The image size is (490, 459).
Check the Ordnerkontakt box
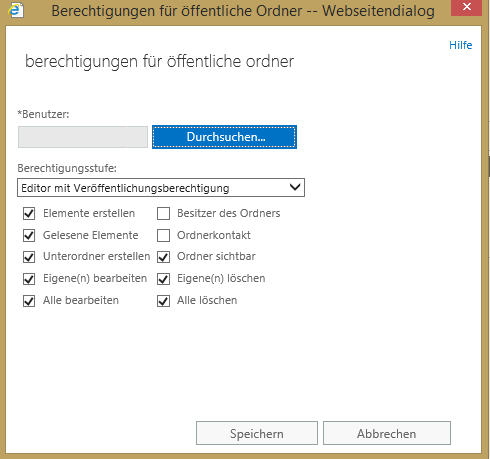(163, 235)
